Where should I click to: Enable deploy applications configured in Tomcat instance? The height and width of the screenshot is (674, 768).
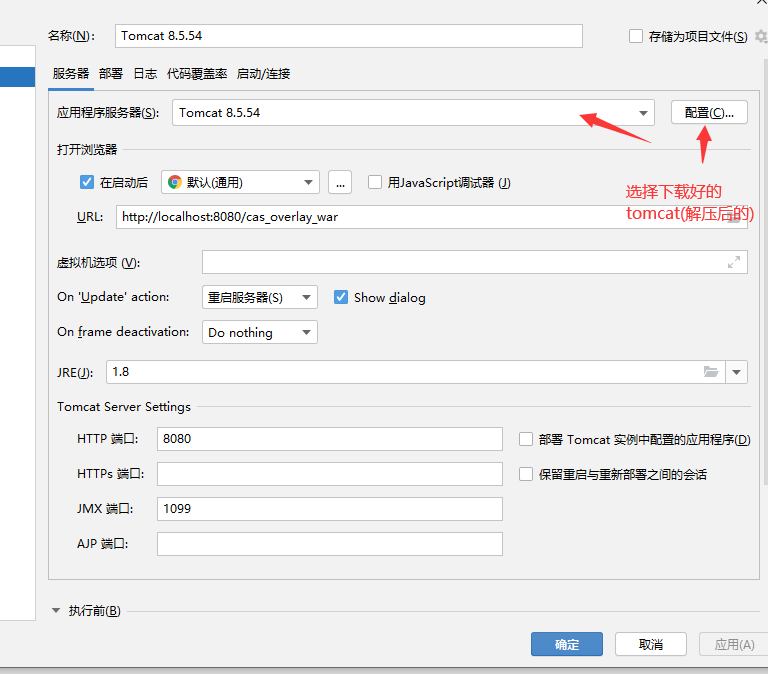(x=526, y=439)
